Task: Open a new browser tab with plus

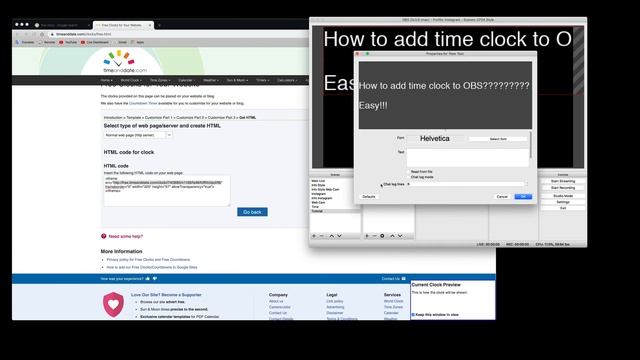Action: (x=160, y=25)
